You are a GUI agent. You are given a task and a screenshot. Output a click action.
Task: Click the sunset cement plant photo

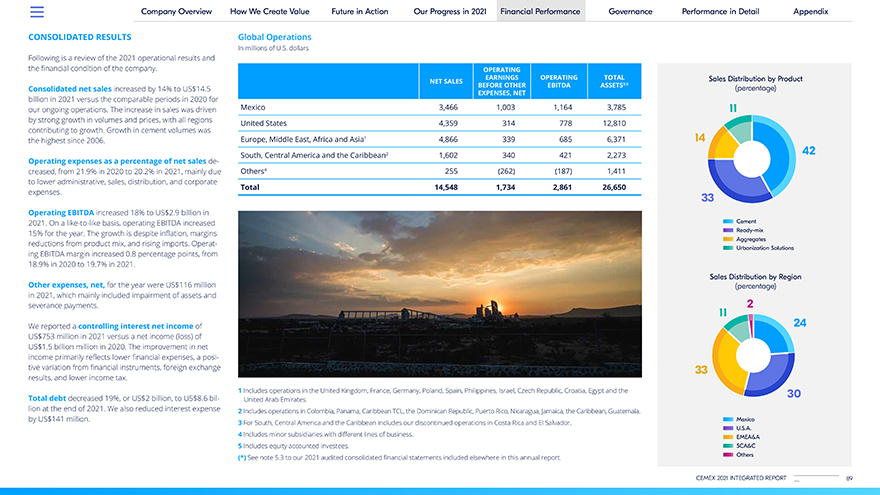[x=439, y=294]
